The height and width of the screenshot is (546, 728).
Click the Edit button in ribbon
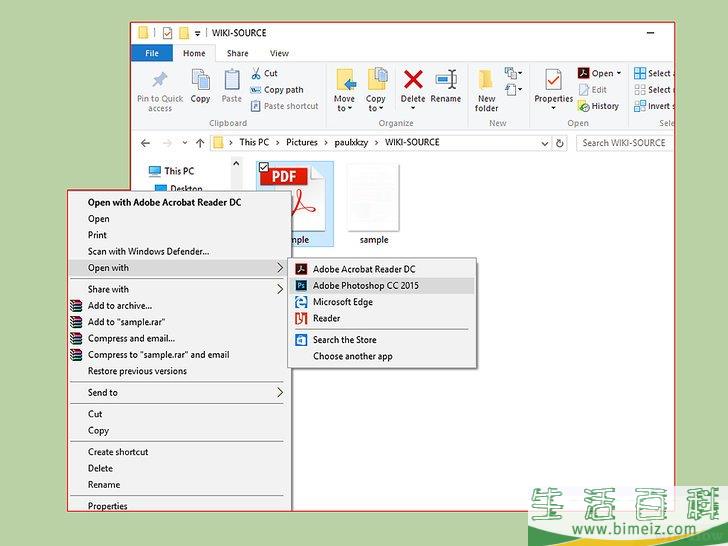[x=592, y=90]
